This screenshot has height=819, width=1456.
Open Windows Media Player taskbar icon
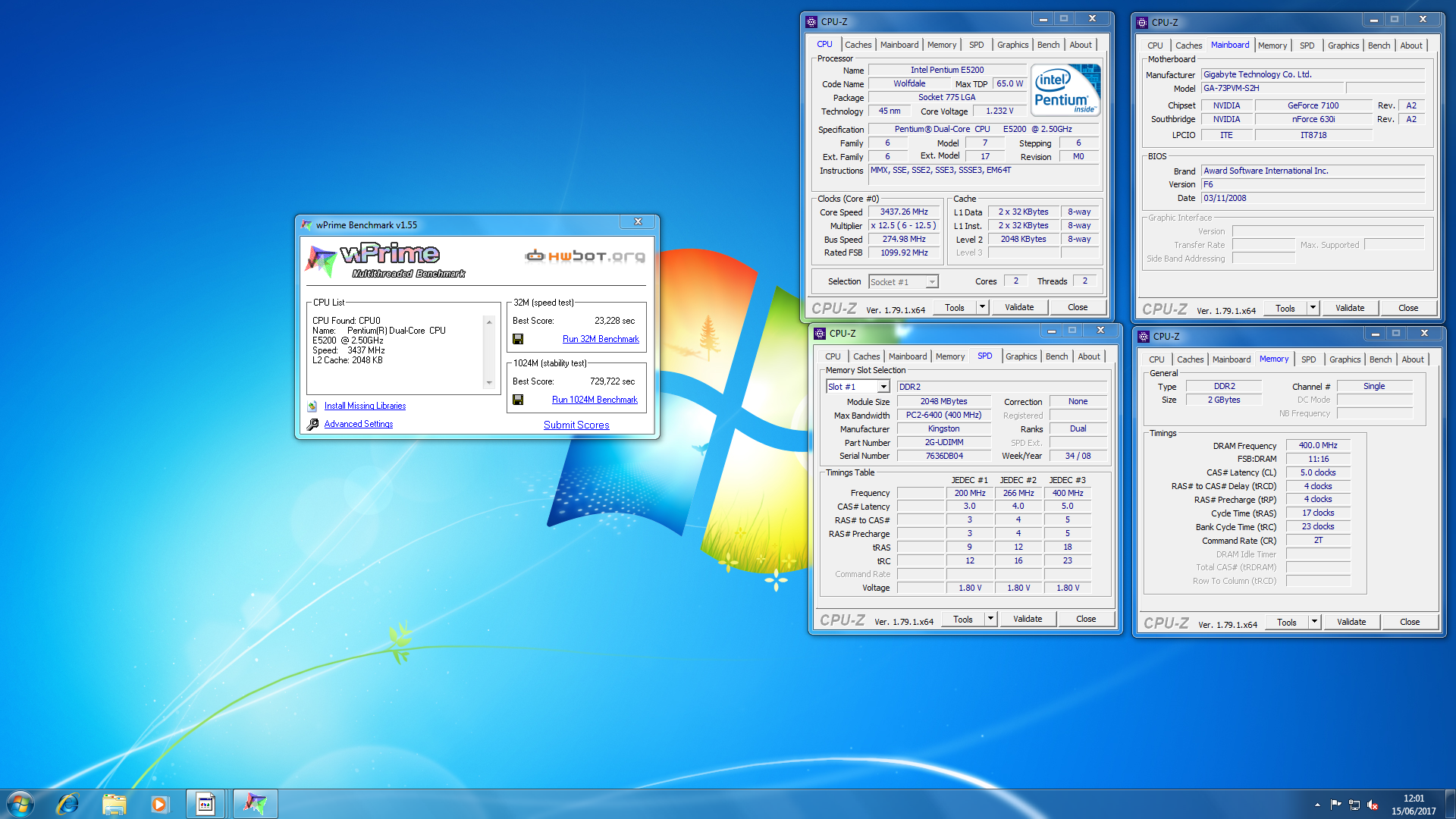[159, 804]
